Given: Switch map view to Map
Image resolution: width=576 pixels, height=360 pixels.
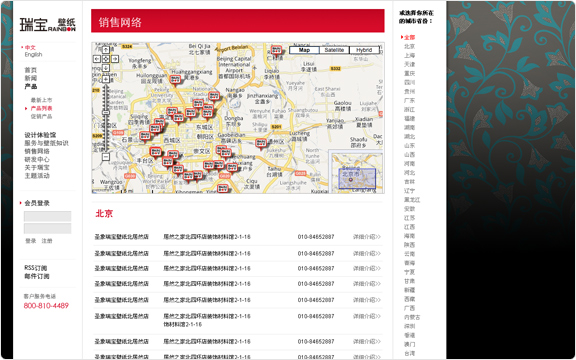Looking at the screenshot, I should [x=304, y=50].
